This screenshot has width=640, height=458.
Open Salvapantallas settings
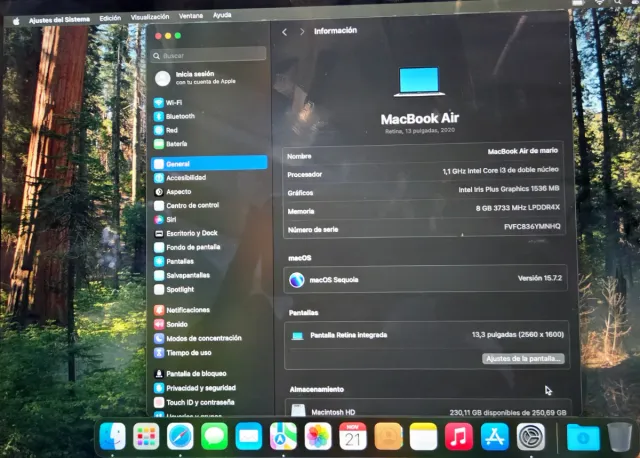point(182,275)
